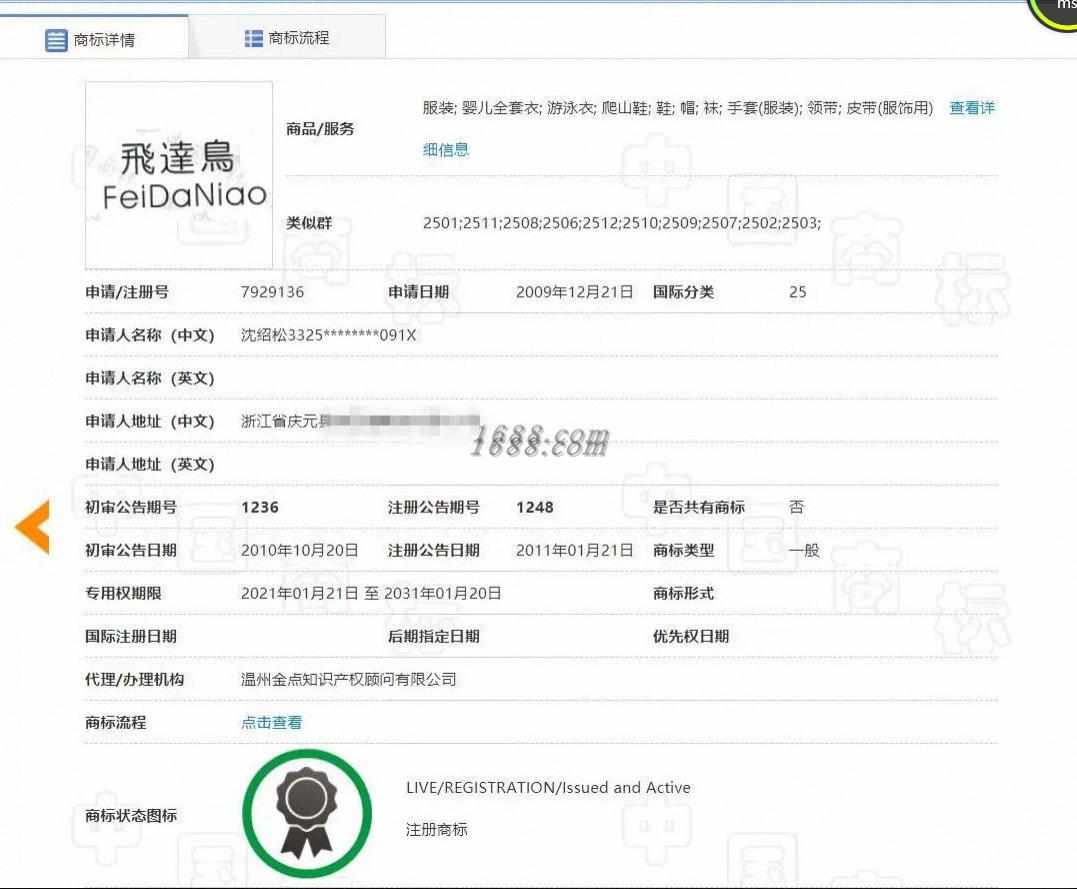Click the 类似群 field label
This screenshot has width=1077, height=889.
point(308,223)
